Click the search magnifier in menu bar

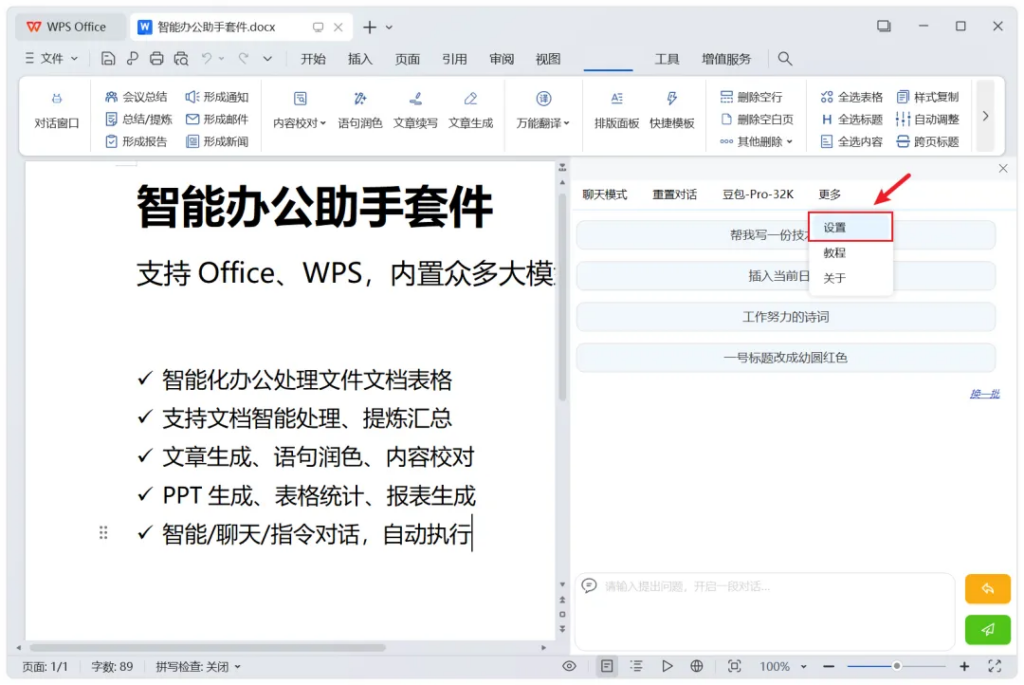pyautogui.click(x=785, y=59)
